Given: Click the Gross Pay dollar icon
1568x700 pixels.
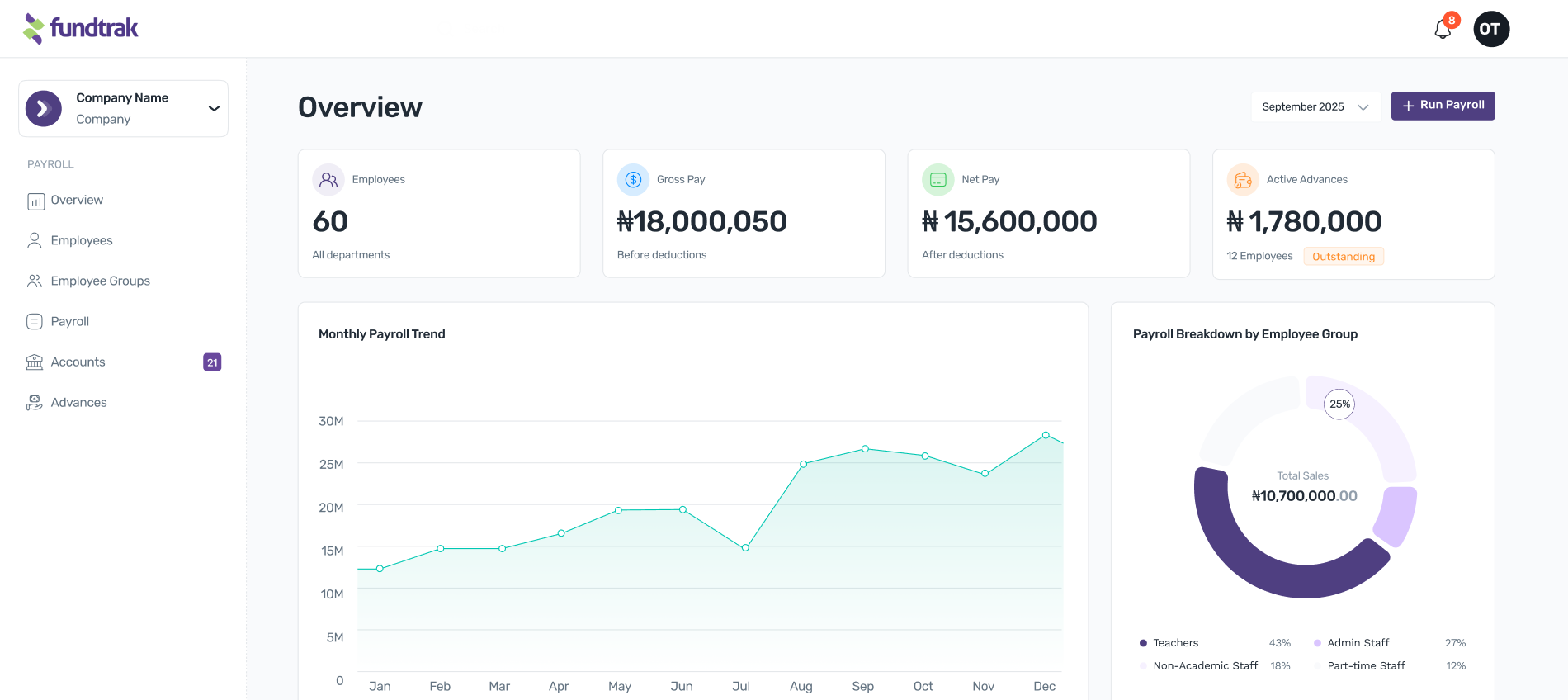Looking at the screenshot, I should pyautogui.click(x=633, y=180).
